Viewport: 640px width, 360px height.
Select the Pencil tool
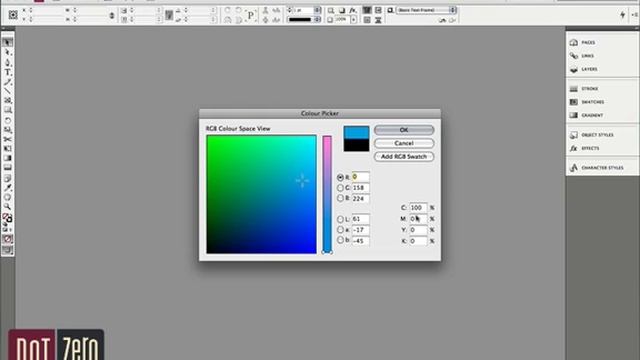click(7, 82)
